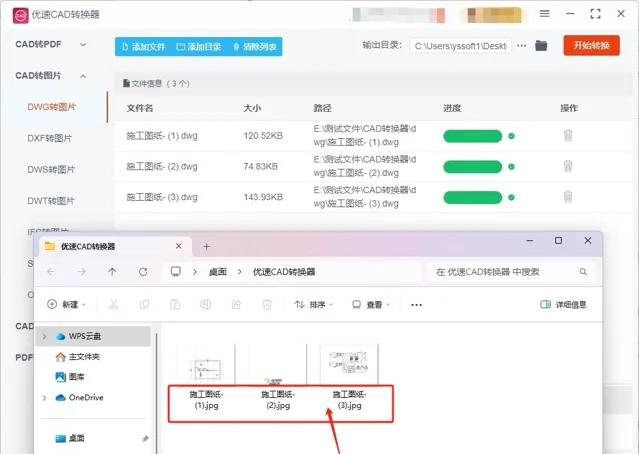Screen dimensions: 639x454
Task: Collapse the CAD转图片 sidebar section
Action: click(x=83, y=76)
